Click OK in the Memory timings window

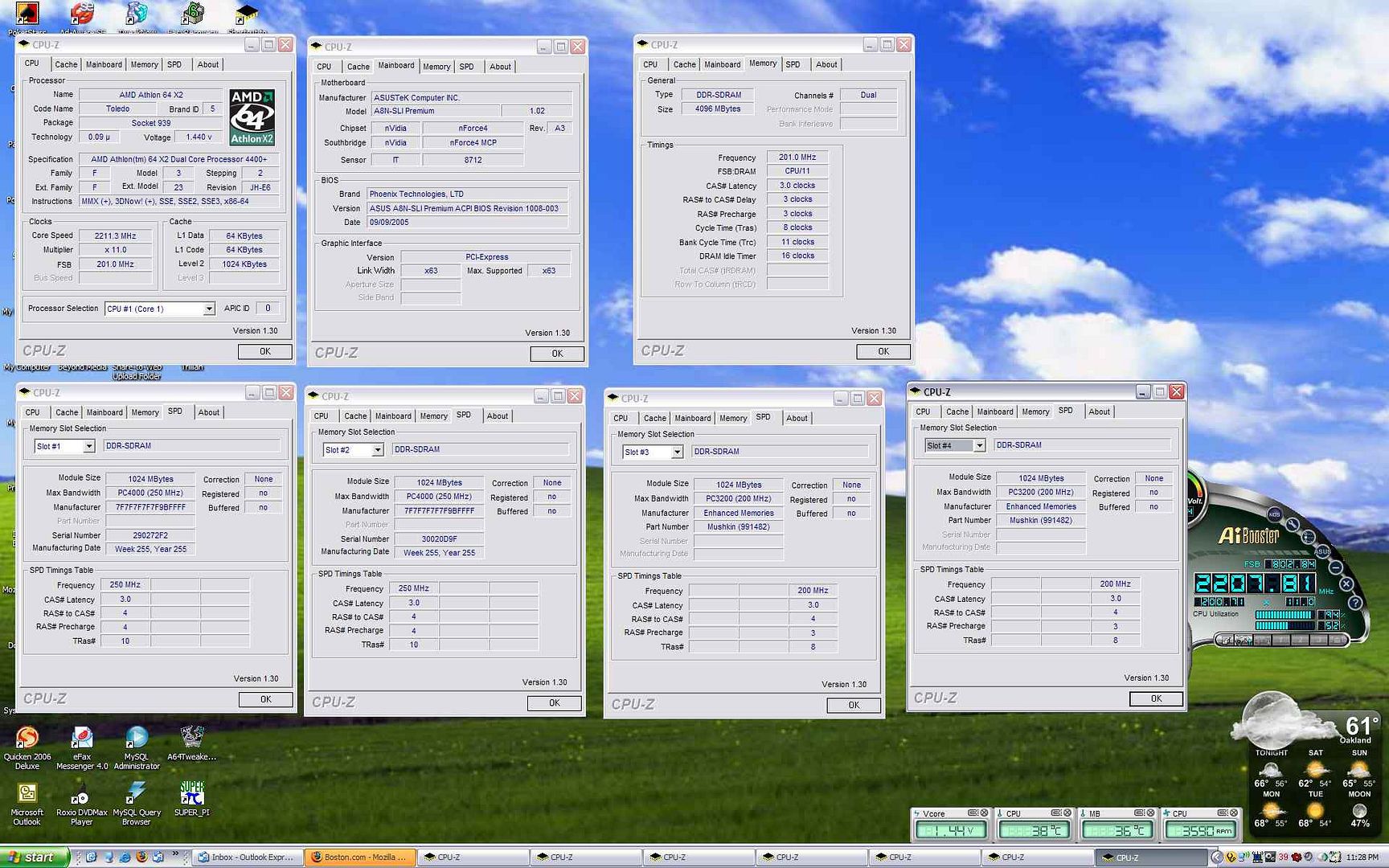coord(883,351)
